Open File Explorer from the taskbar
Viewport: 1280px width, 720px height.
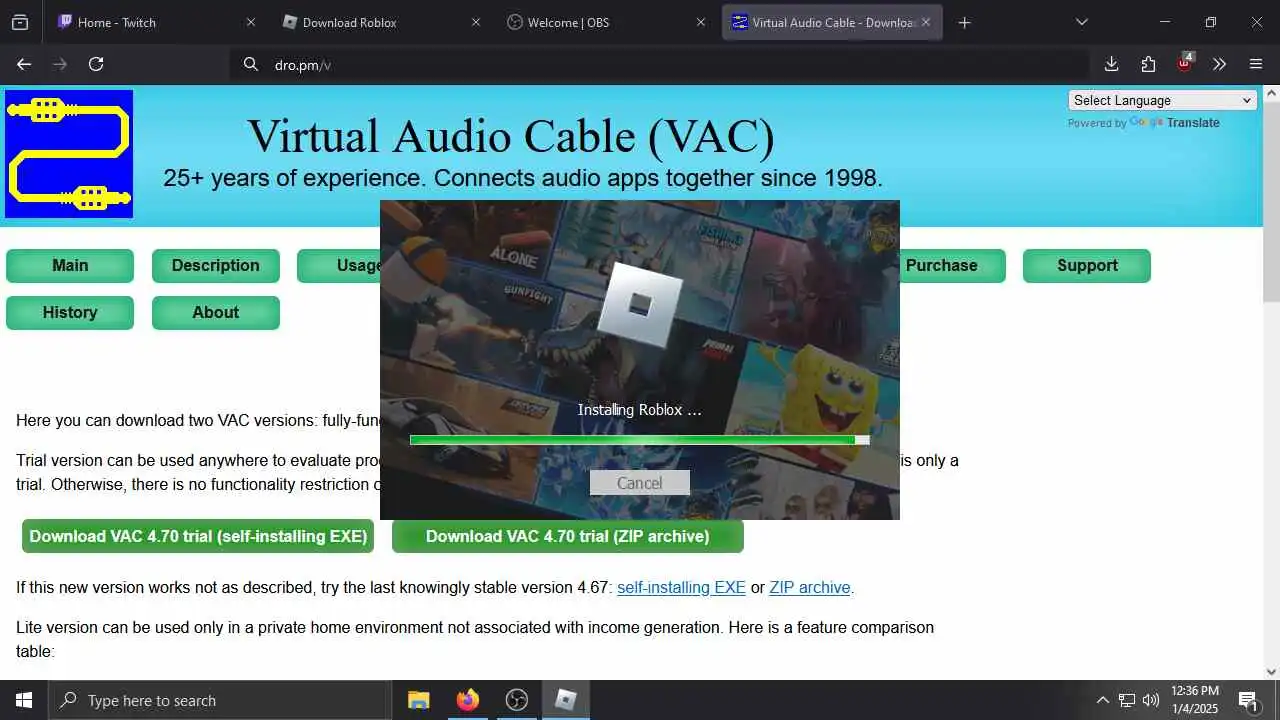click(x=418, y=700)
